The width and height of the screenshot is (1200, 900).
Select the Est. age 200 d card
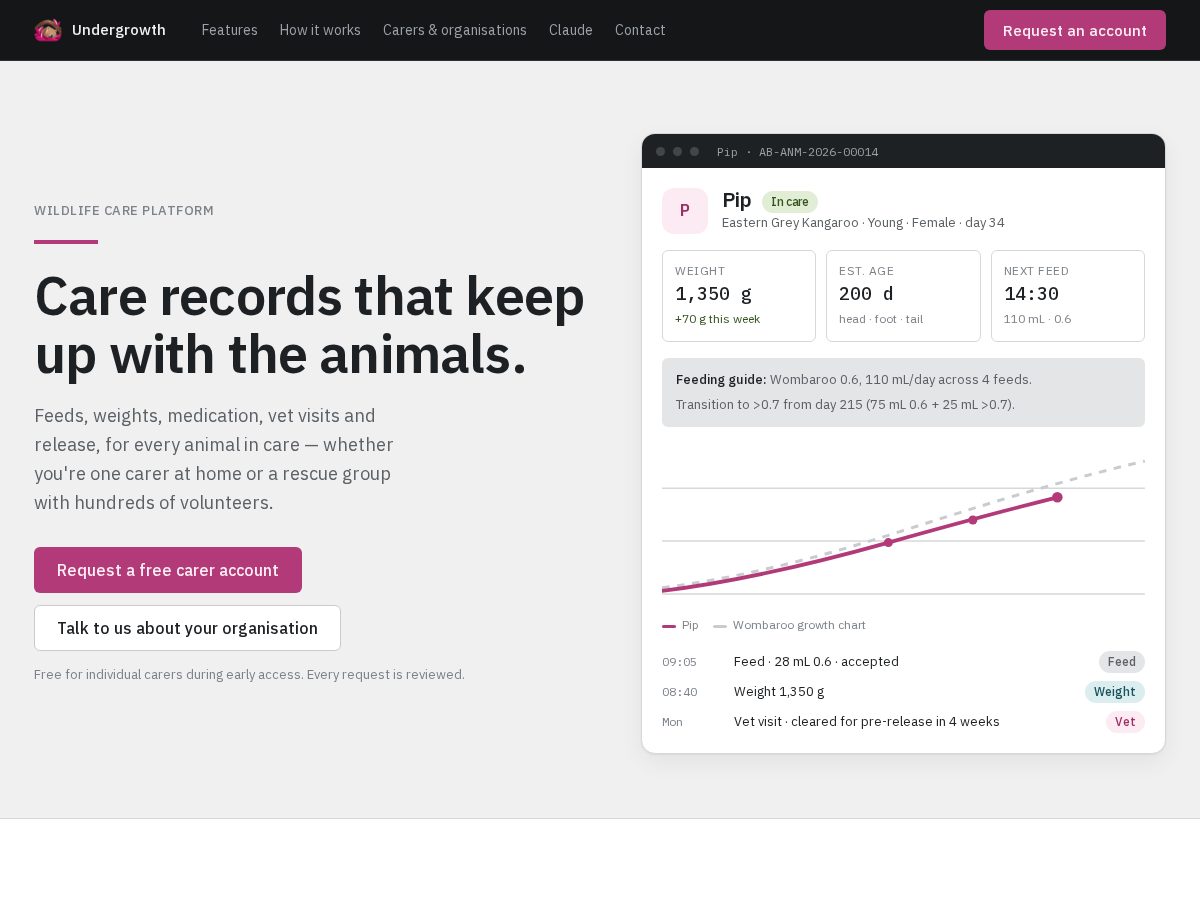(903, 296)
